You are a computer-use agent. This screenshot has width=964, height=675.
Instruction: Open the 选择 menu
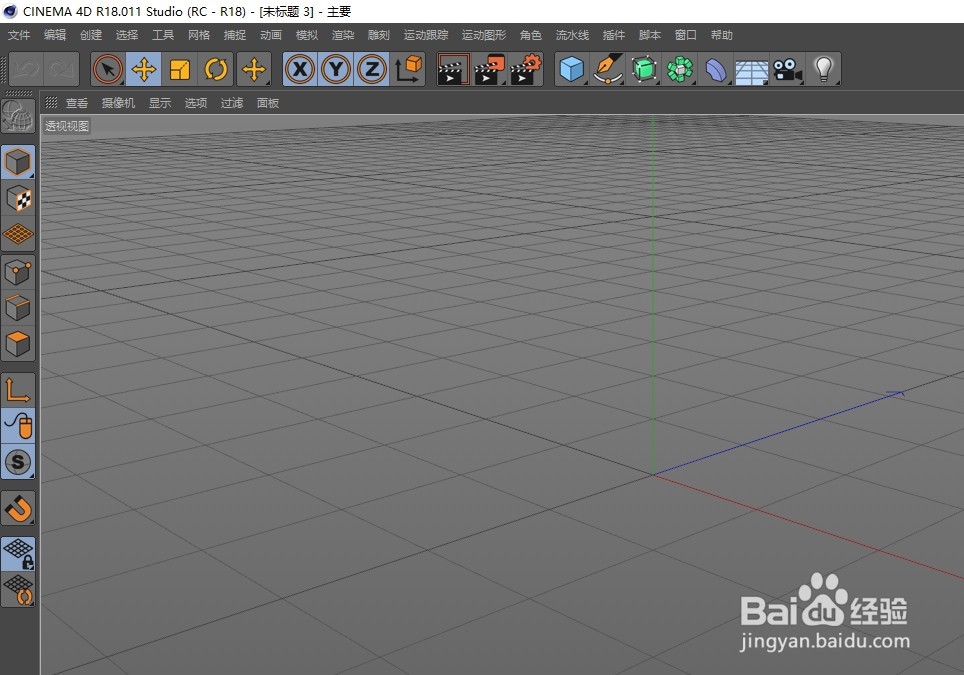pos(127,35)
